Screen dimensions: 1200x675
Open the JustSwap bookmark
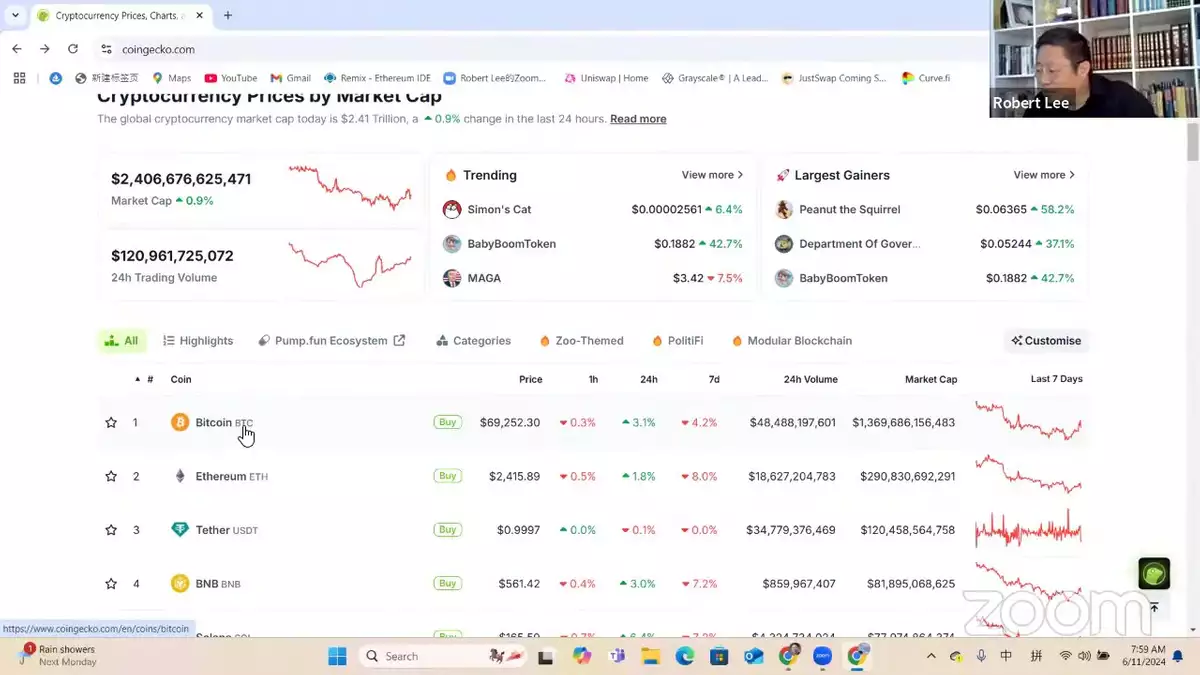click(x=835, y=78)
